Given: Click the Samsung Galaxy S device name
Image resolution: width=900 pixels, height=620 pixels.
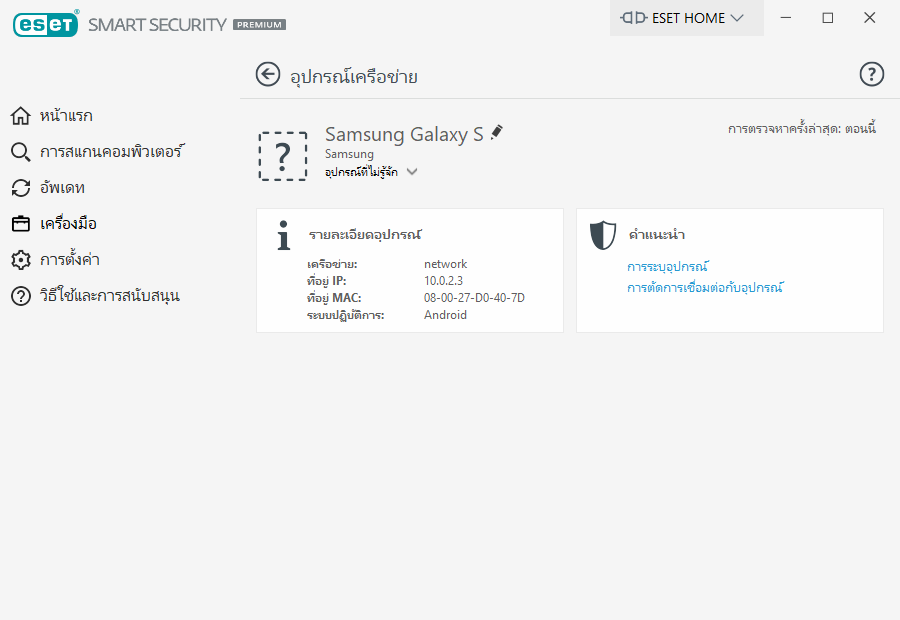Looking at the screenshot, I should coord(404,134).
